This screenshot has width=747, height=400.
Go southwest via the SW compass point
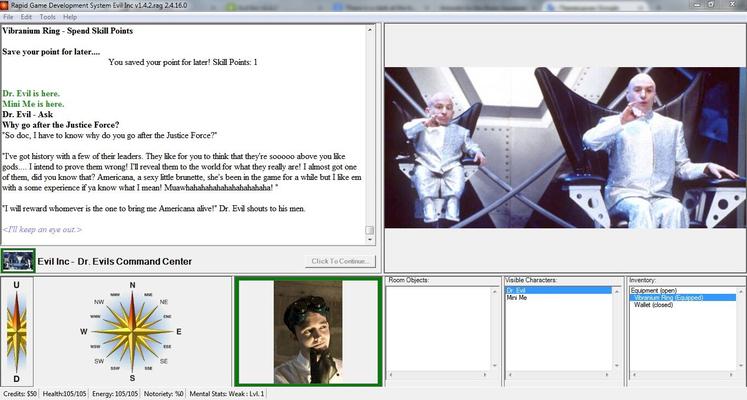[x=99, y=361]
